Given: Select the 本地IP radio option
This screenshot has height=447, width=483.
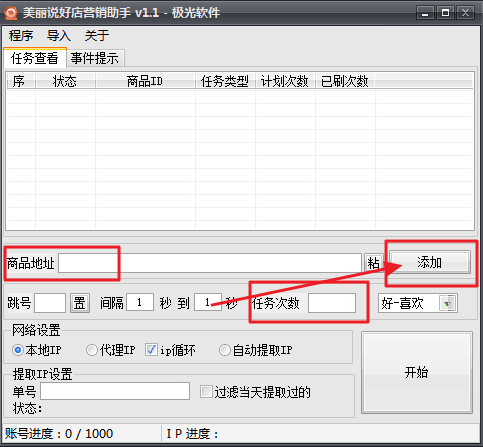Looking at the screenshot, I should coord(37,350).
